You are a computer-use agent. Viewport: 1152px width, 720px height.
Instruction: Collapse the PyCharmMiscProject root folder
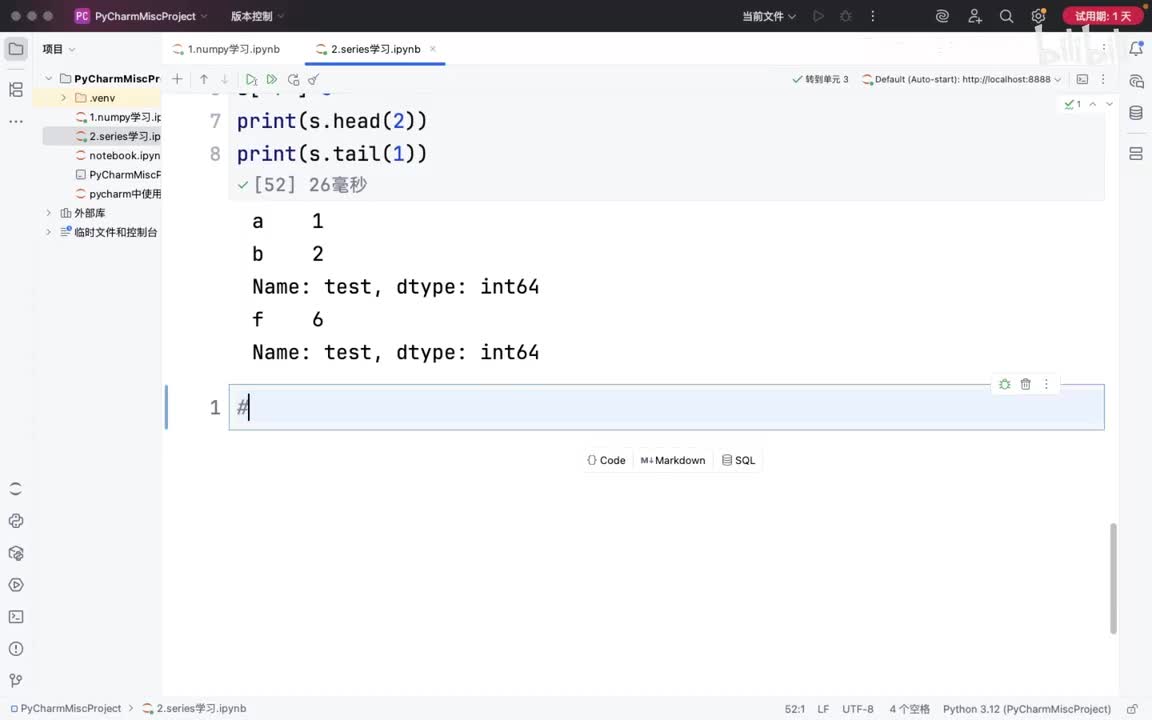pyautogui.click(x=49, y=79)
